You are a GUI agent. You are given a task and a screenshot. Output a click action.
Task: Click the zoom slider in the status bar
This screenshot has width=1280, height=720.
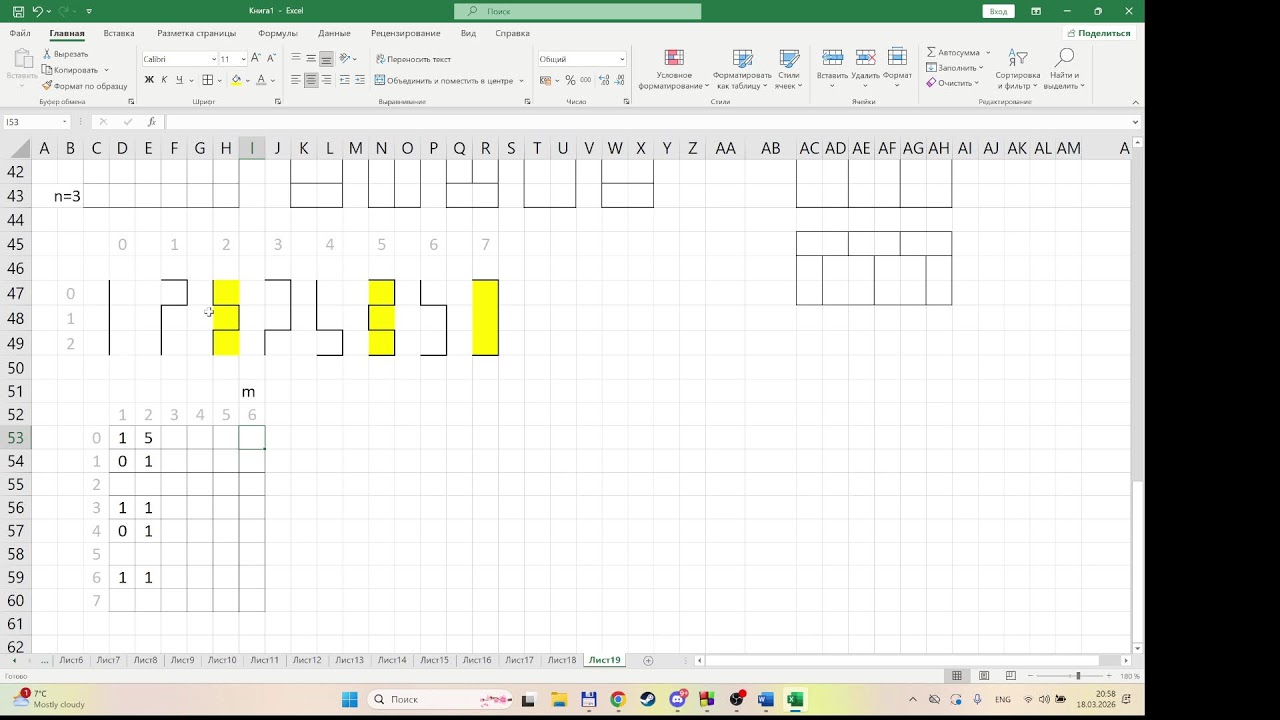click(1069, 676)
